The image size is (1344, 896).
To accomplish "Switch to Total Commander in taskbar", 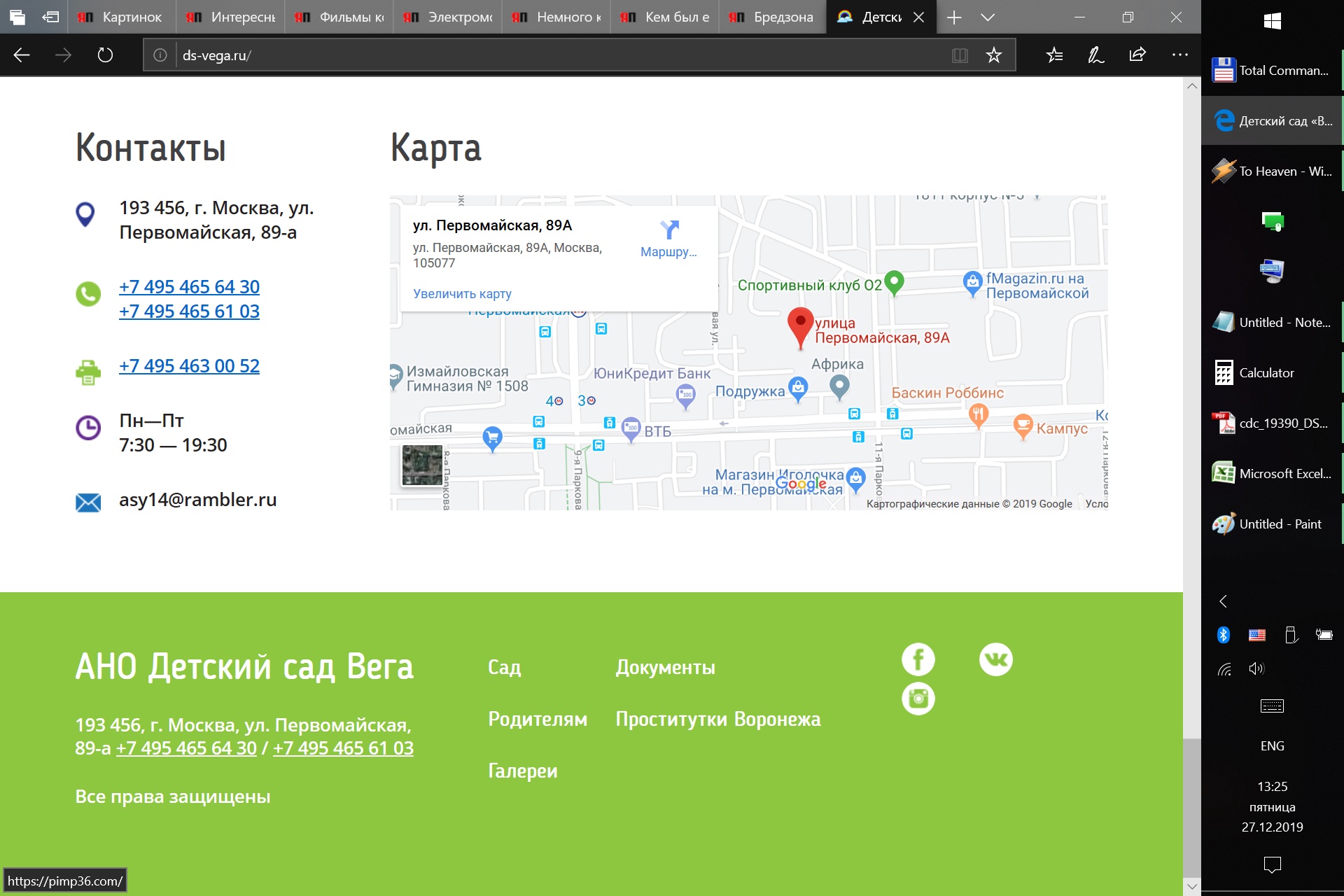I will (1273, 71).
